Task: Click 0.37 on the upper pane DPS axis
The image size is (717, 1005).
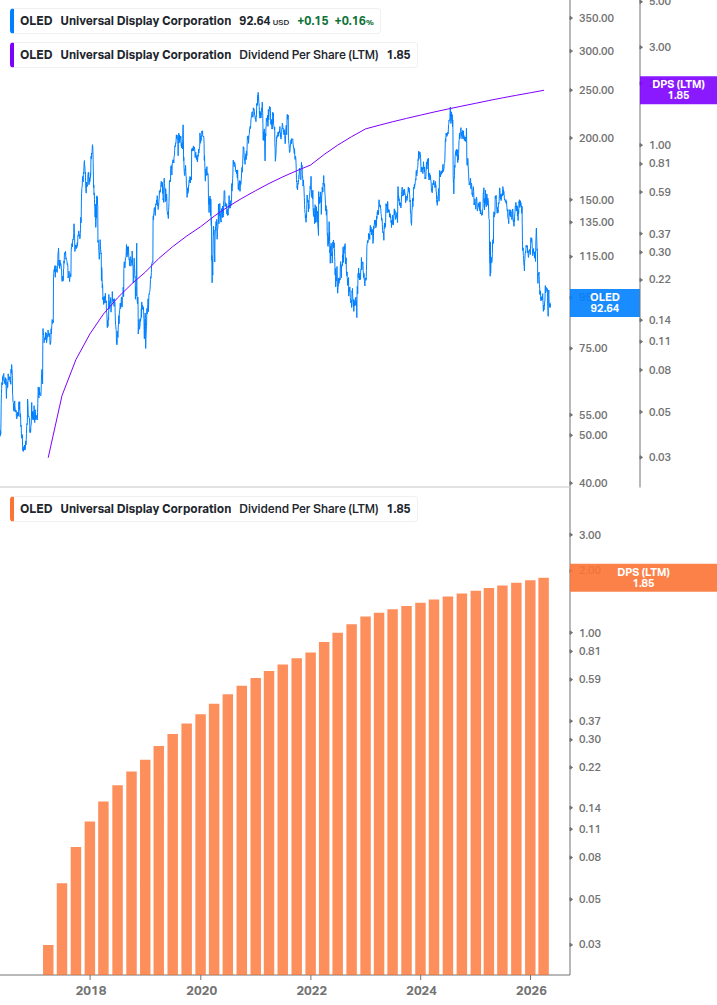Action: (x=659, y=235)
